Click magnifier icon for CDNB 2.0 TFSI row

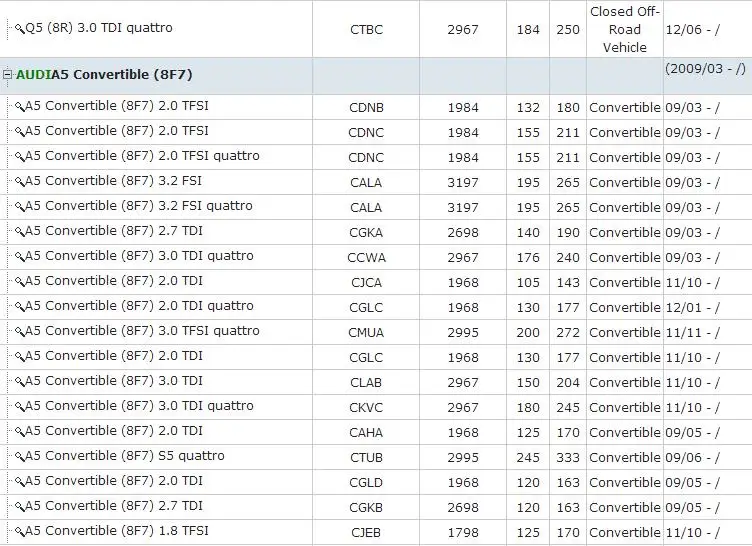point(20,107)
